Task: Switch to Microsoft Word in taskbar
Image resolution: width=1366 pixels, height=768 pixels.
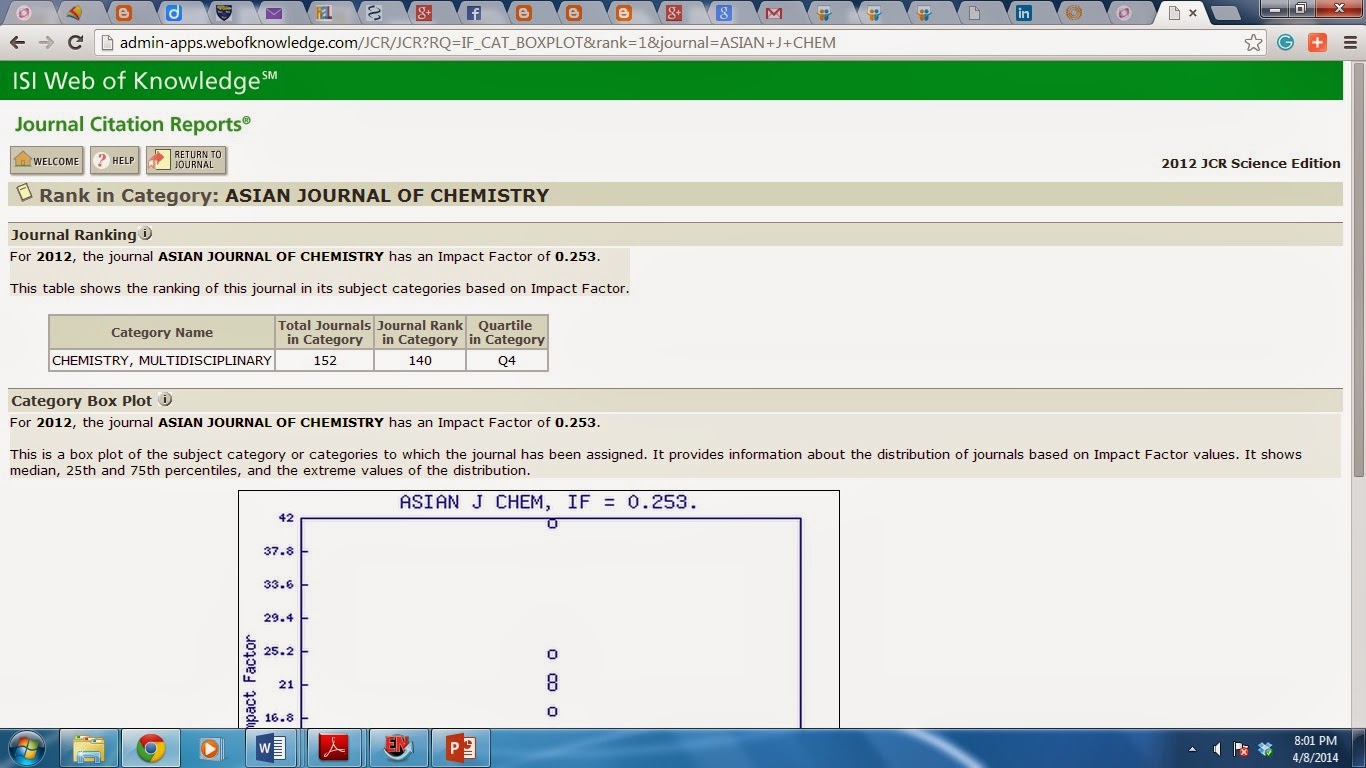Action: tap(271, 748)
